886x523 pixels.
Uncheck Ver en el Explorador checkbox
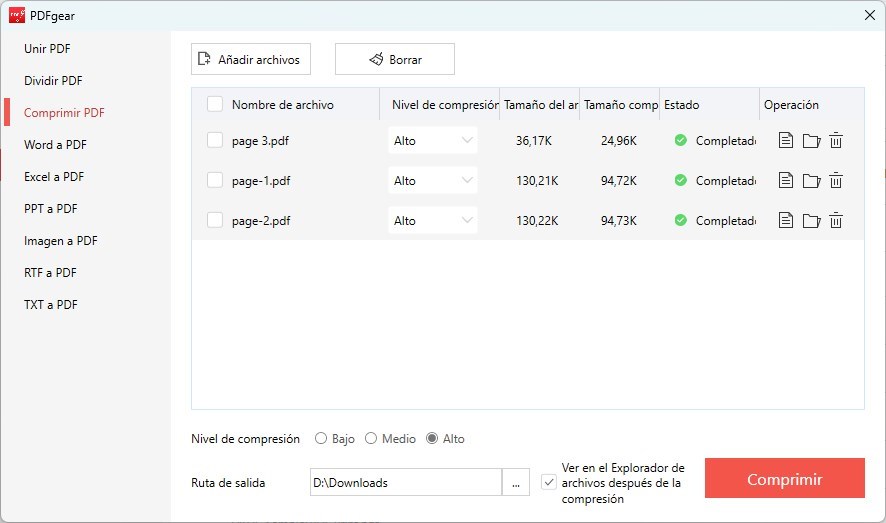(549, 482)
